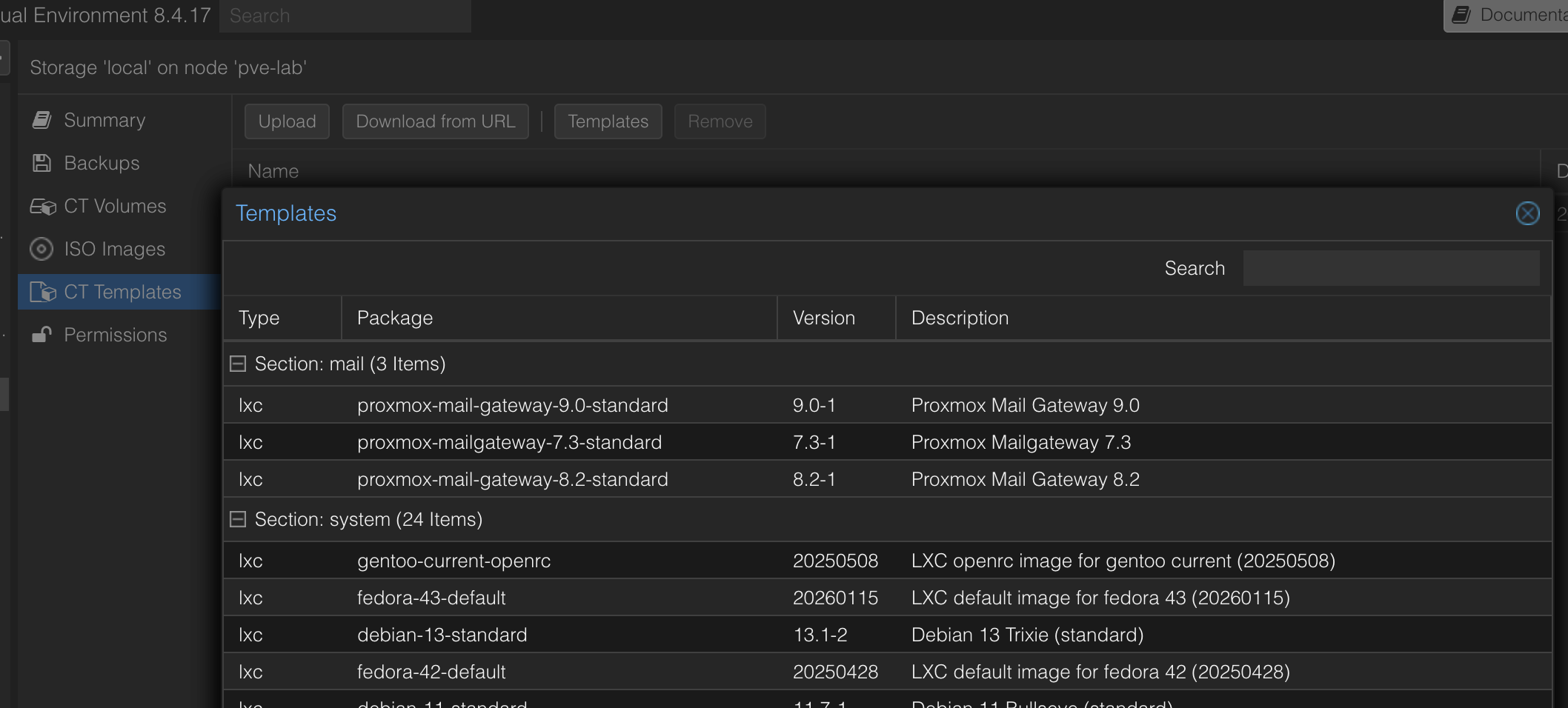This screenshot has height=708, width=1568.
Task: Close the Templates dialog with X icon
Action: coord(1527,213)
